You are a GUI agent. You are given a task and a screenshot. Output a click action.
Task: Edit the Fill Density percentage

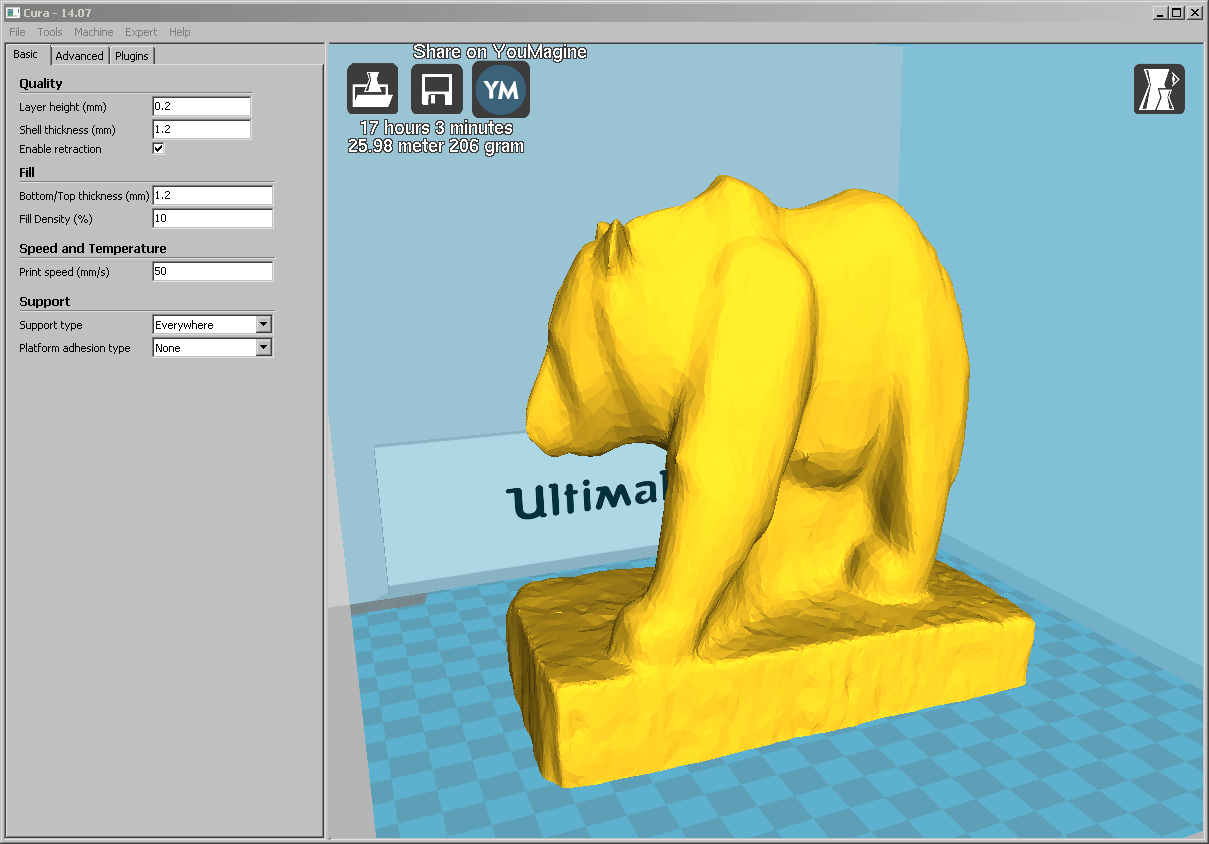(x=212, y=218)
